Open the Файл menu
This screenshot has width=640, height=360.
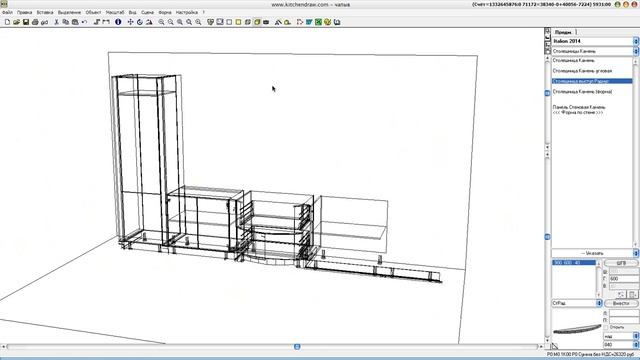pyautogui.click(x=7, y=12)
